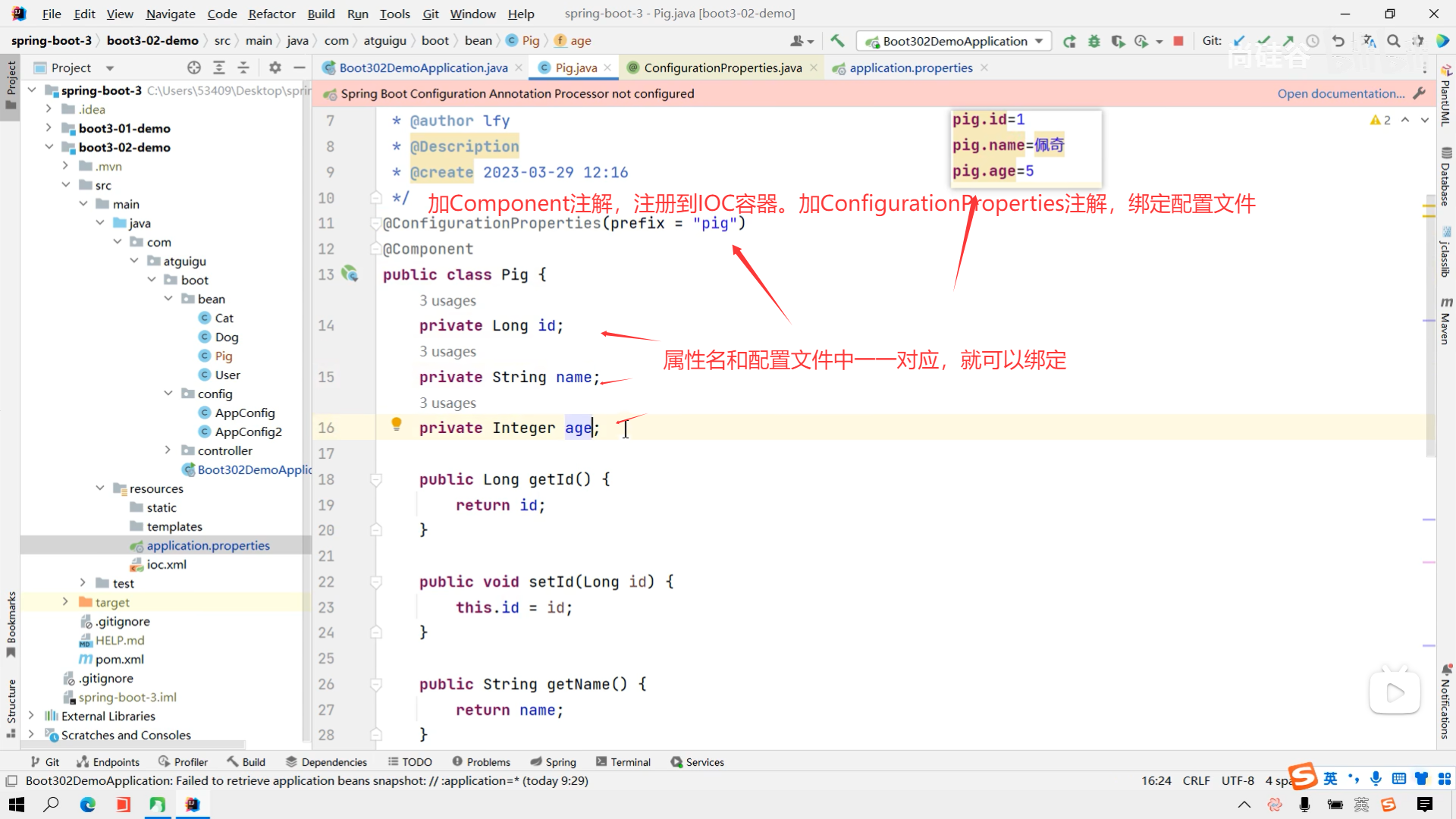Collapse the config package in project tree
The image size is (1456, 819).
pyautogui.click(x=168, y=394)
